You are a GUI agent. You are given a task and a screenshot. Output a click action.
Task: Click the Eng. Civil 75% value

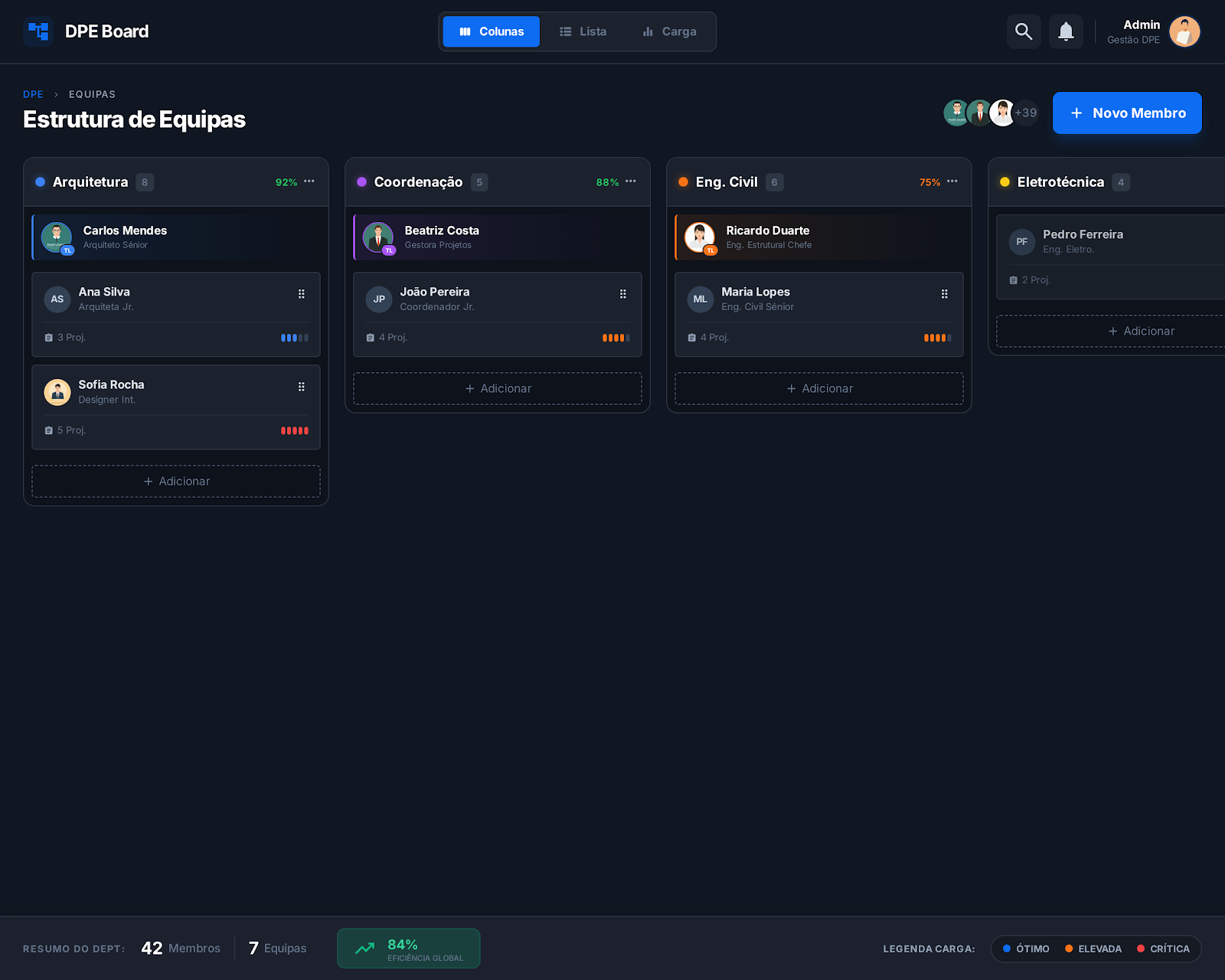[929, 182]
